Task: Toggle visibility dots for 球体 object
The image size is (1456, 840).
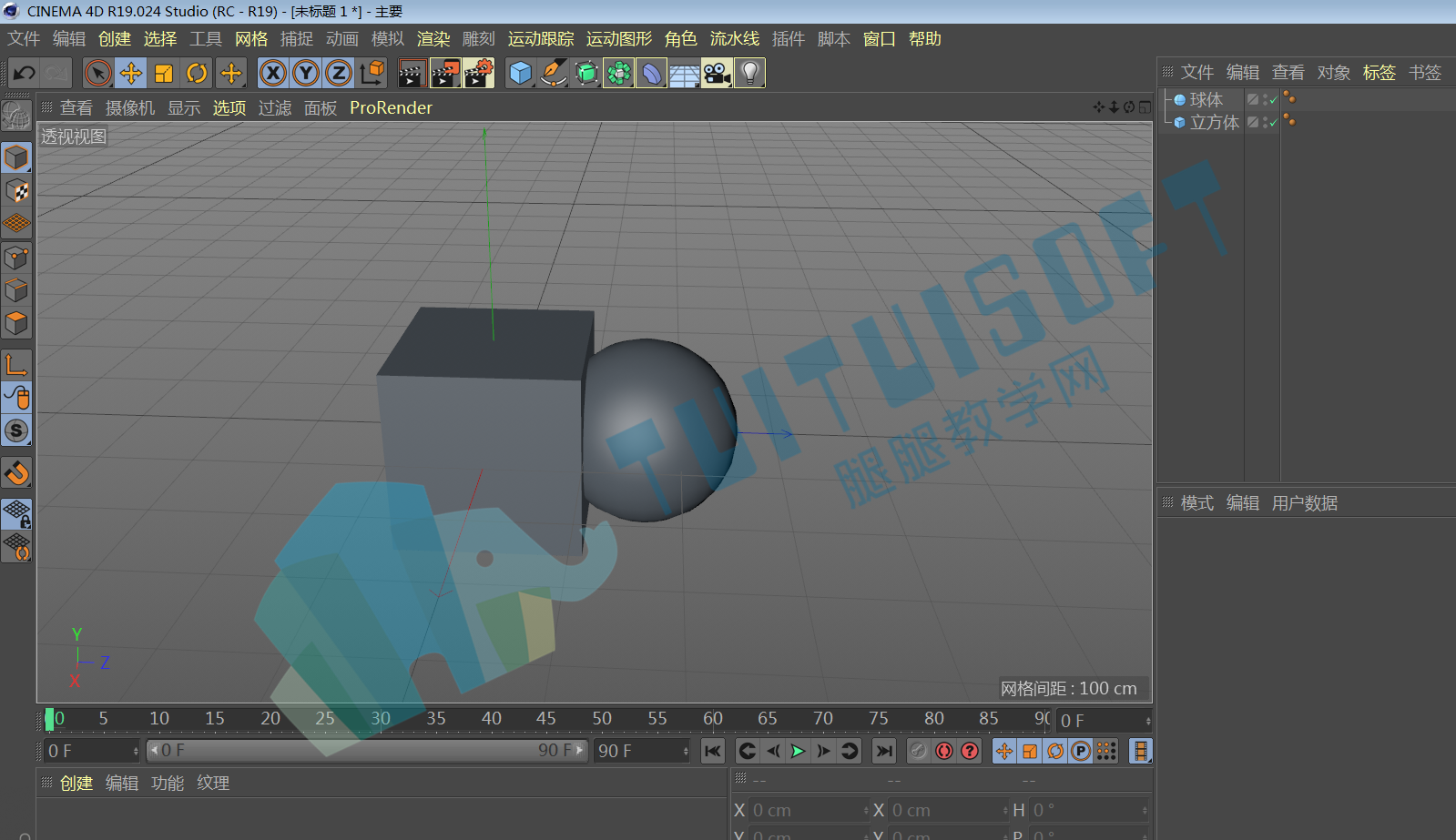Action: tap(1264, 99)
